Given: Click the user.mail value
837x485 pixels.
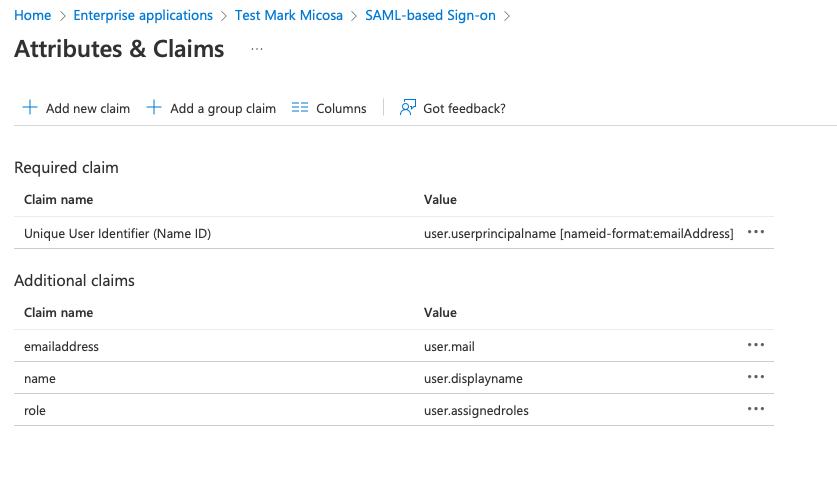Looking at the screenshot, I should pos(451,346).
